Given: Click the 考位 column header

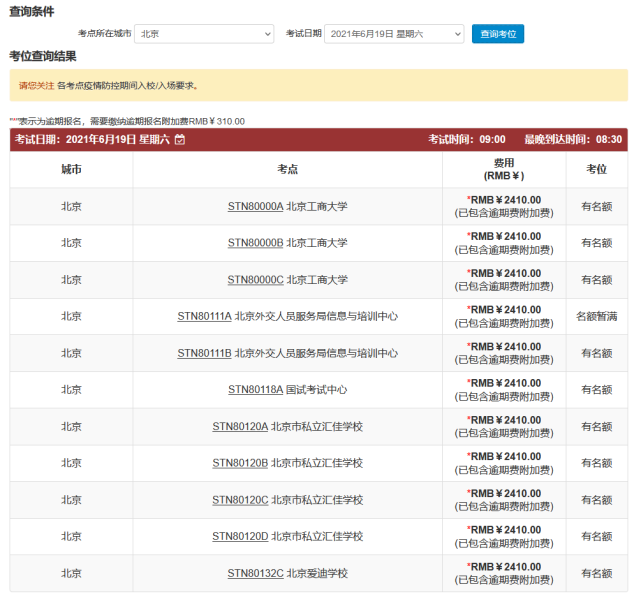Looking at the screenshot, I should (x=597, y=169).
